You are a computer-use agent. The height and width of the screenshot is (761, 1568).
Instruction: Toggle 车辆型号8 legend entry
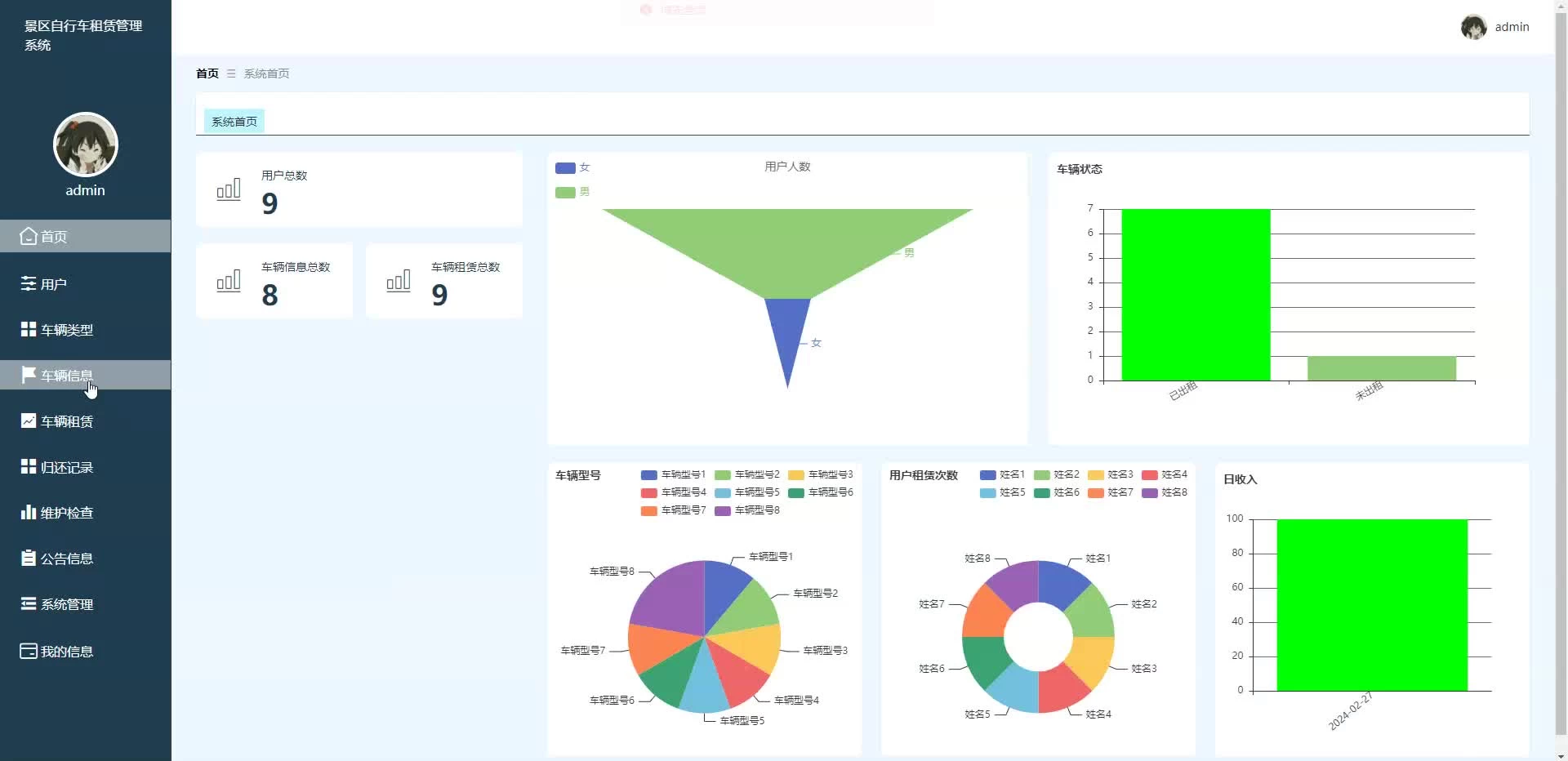point(746,510)
